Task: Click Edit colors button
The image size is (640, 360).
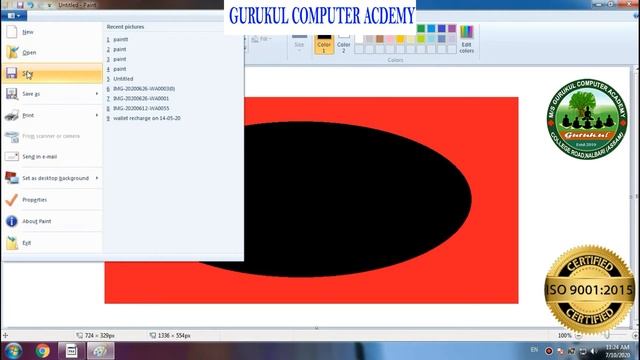Action: point(467,39)
